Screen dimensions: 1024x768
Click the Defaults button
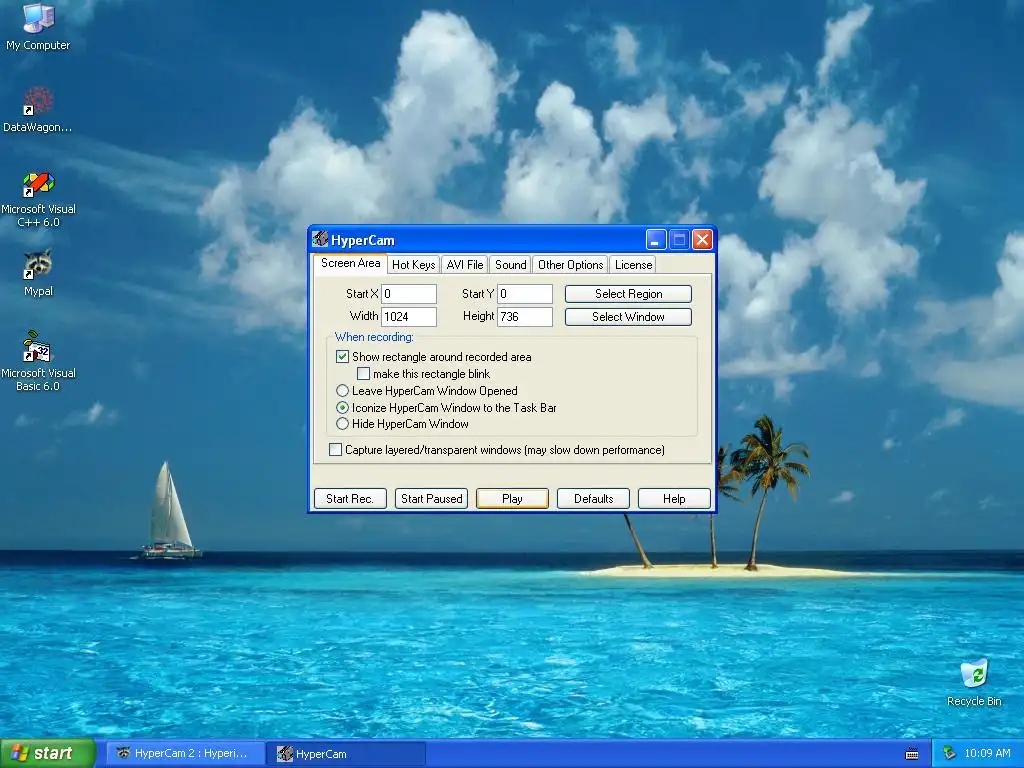coord(593,498)
